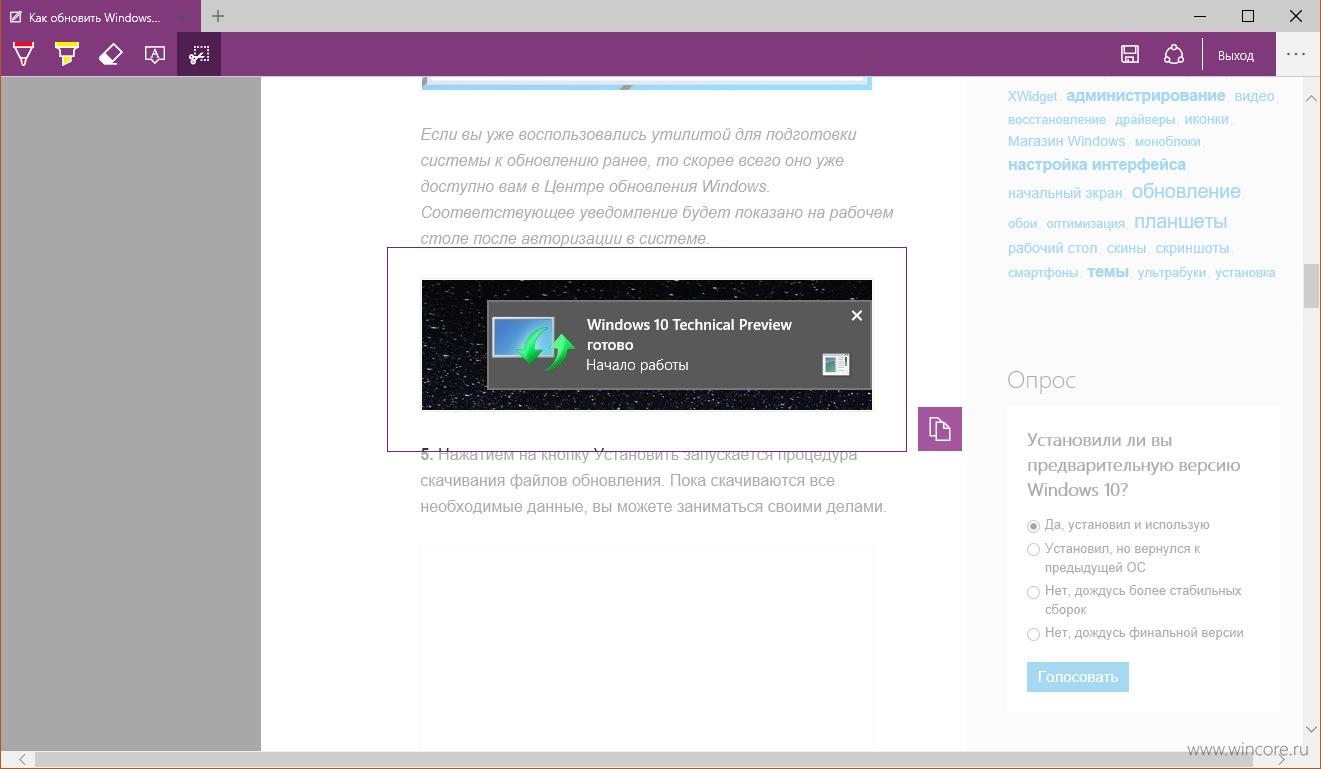Open the видео tag link
This screenshot has width=1321, height=769.
[x=1254, y=97]
